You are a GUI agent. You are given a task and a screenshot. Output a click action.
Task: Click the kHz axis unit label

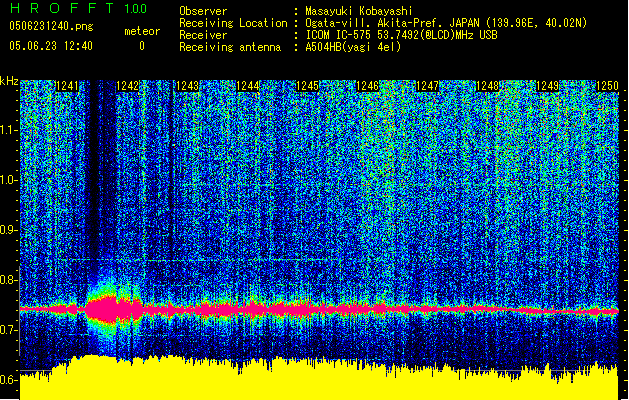(x=9, y=81)
